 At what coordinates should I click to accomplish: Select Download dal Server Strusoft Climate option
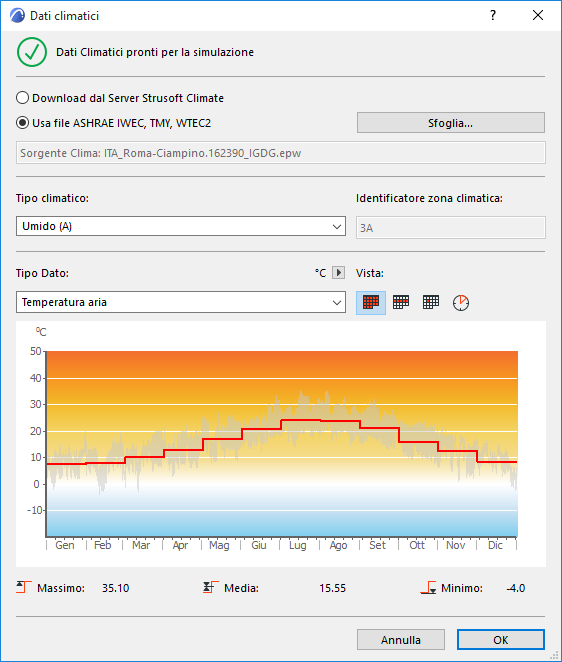click(120, 98)
